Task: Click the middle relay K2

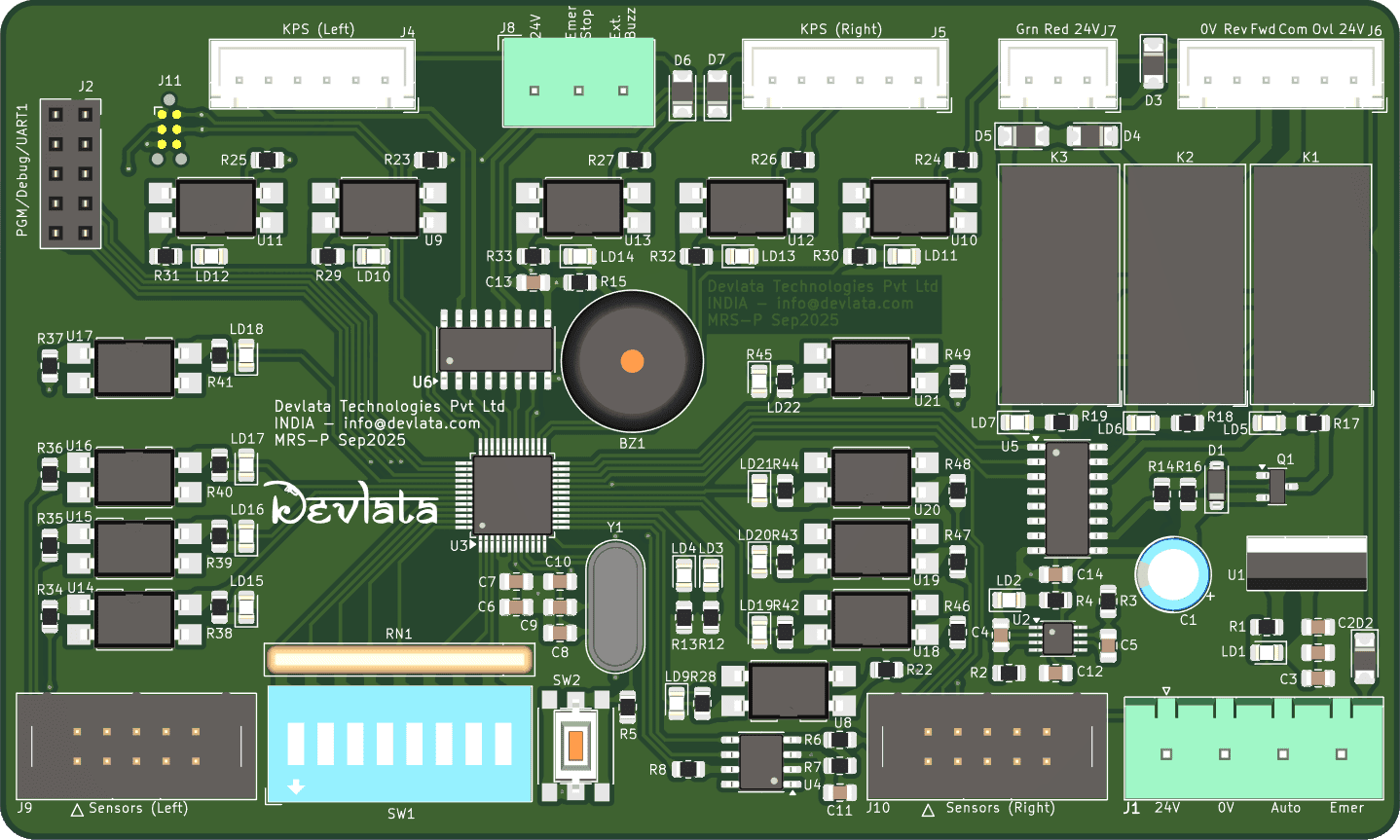Action: 1185,284
